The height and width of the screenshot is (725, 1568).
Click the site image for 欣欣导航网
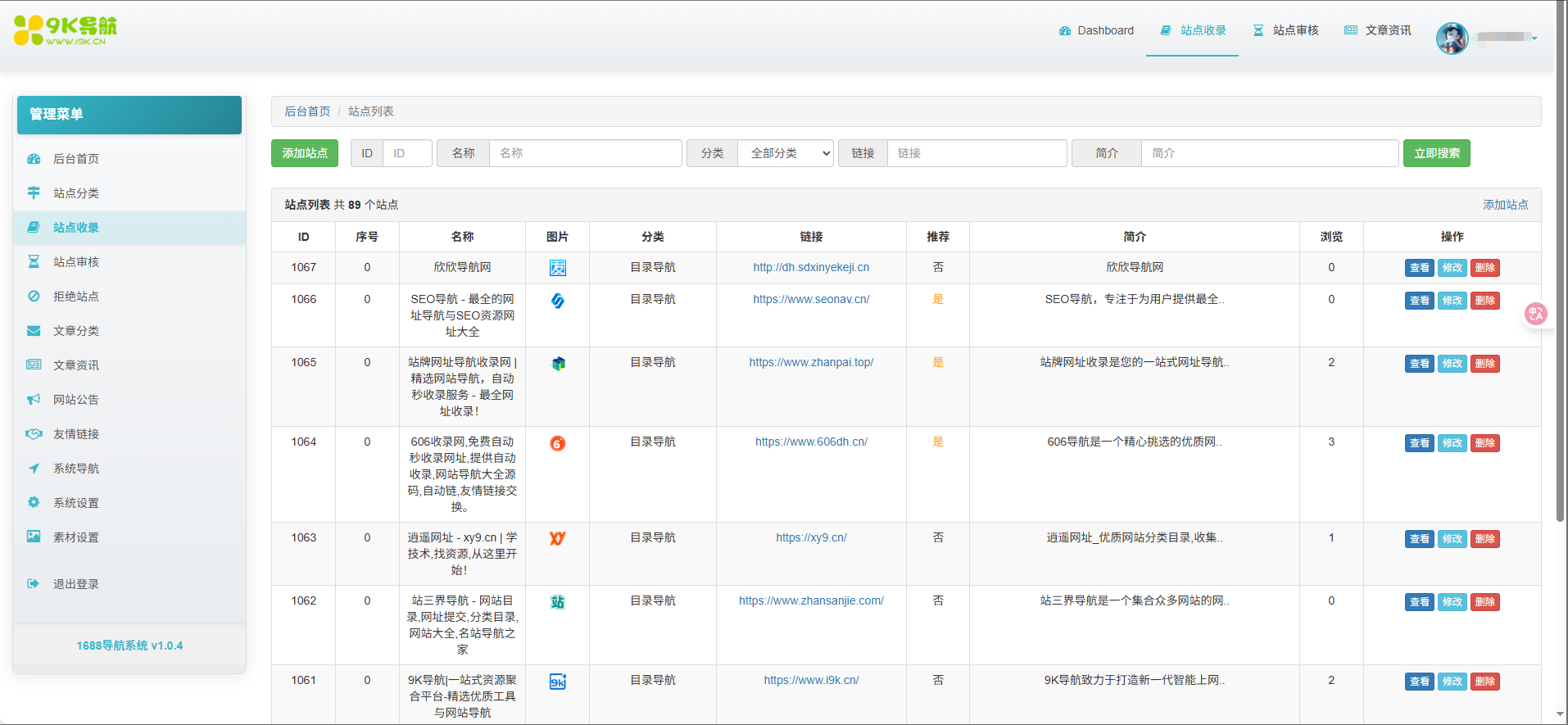pyautogui.click(x=558, y=268)
